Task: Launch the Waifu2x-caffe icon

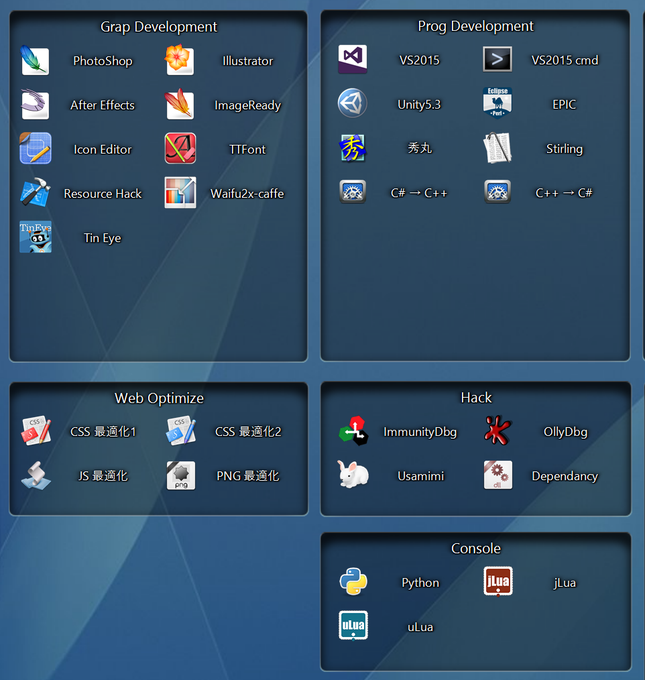Action: coord(180,192)
